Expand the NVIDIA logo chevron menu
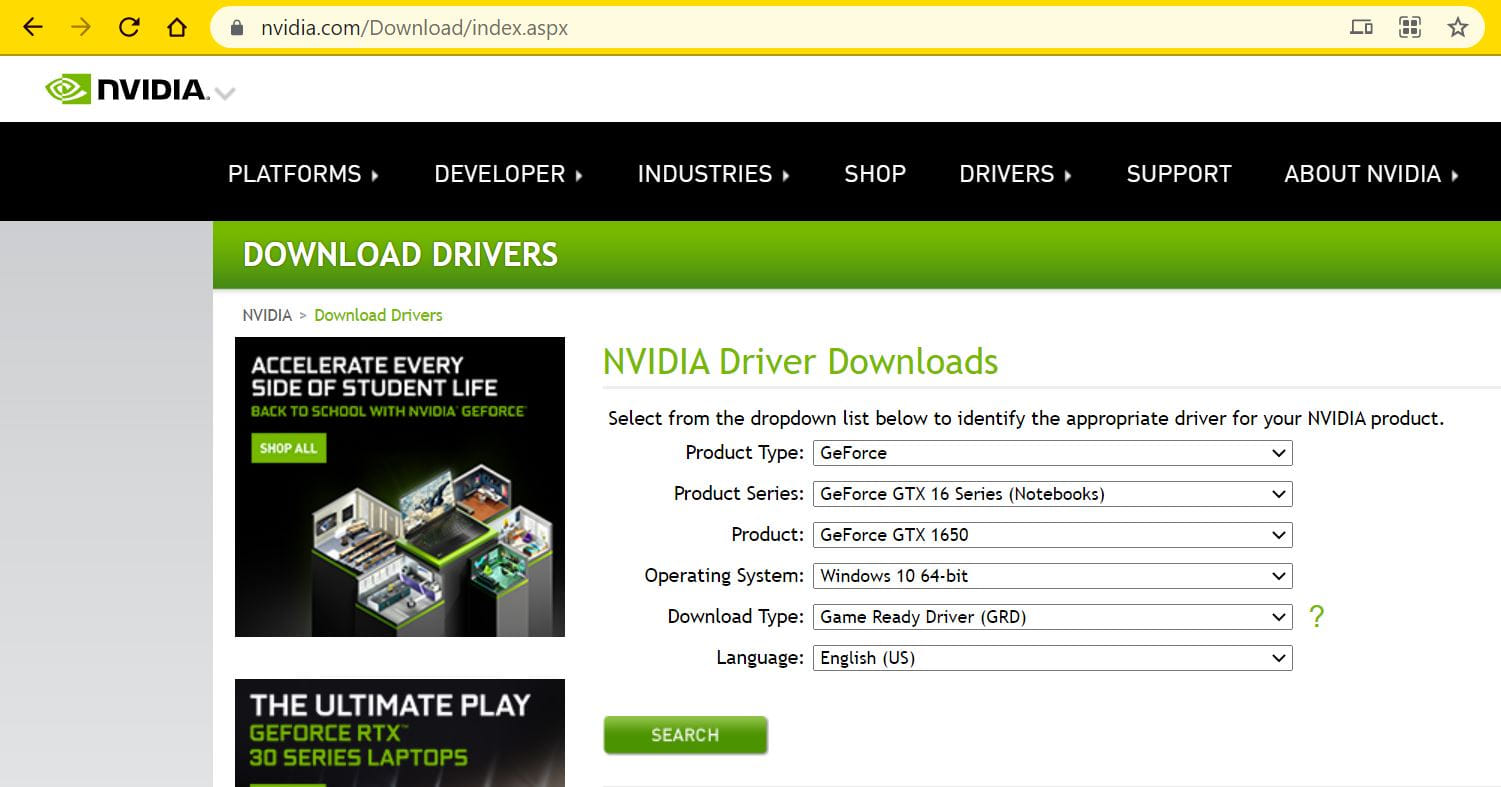The width and height of the screenshot is (1501, 787). [225, 93]
